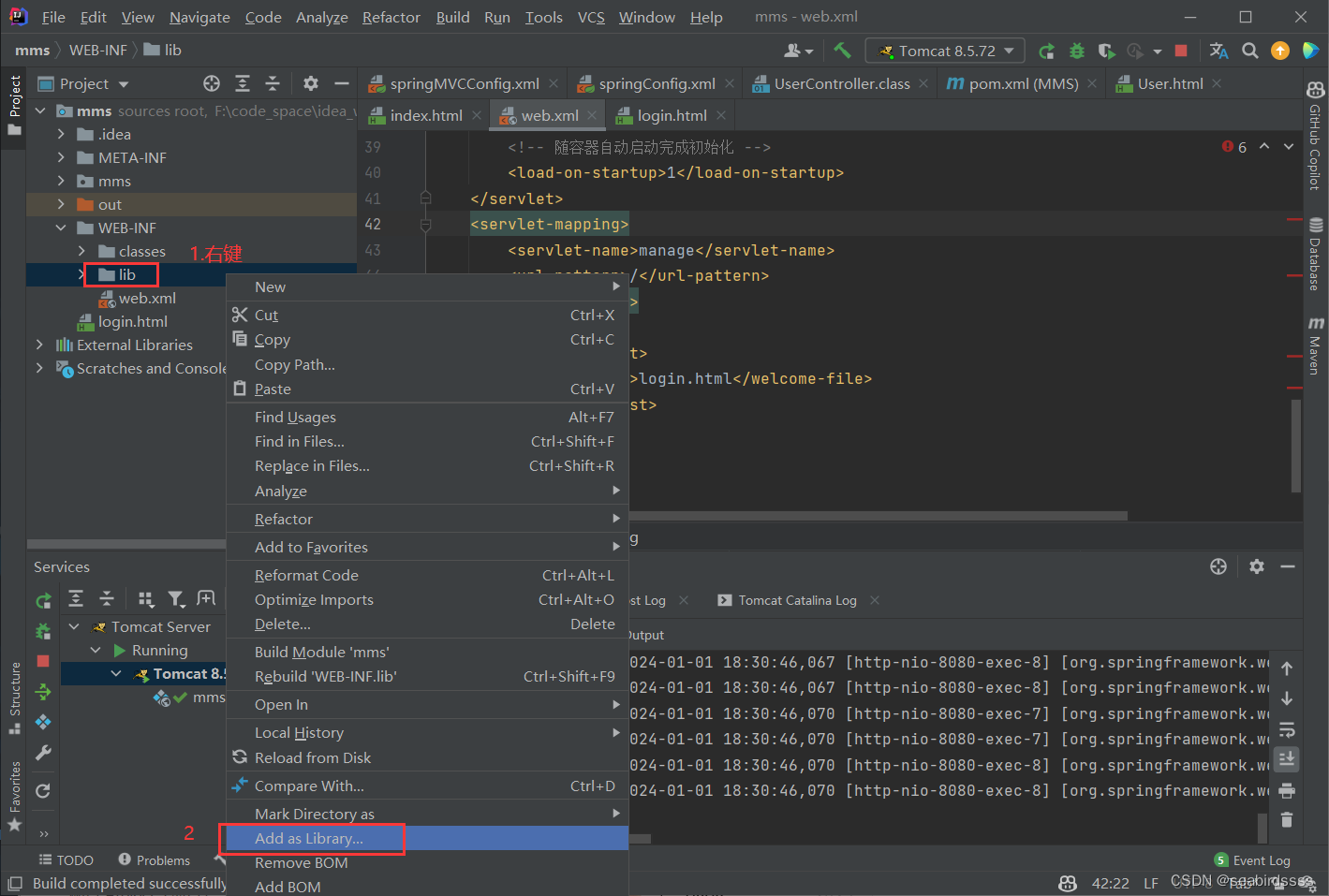Open Search Everywhere magnifier icon
The height and width of the screenshot is (896, 1329).
1250,51
